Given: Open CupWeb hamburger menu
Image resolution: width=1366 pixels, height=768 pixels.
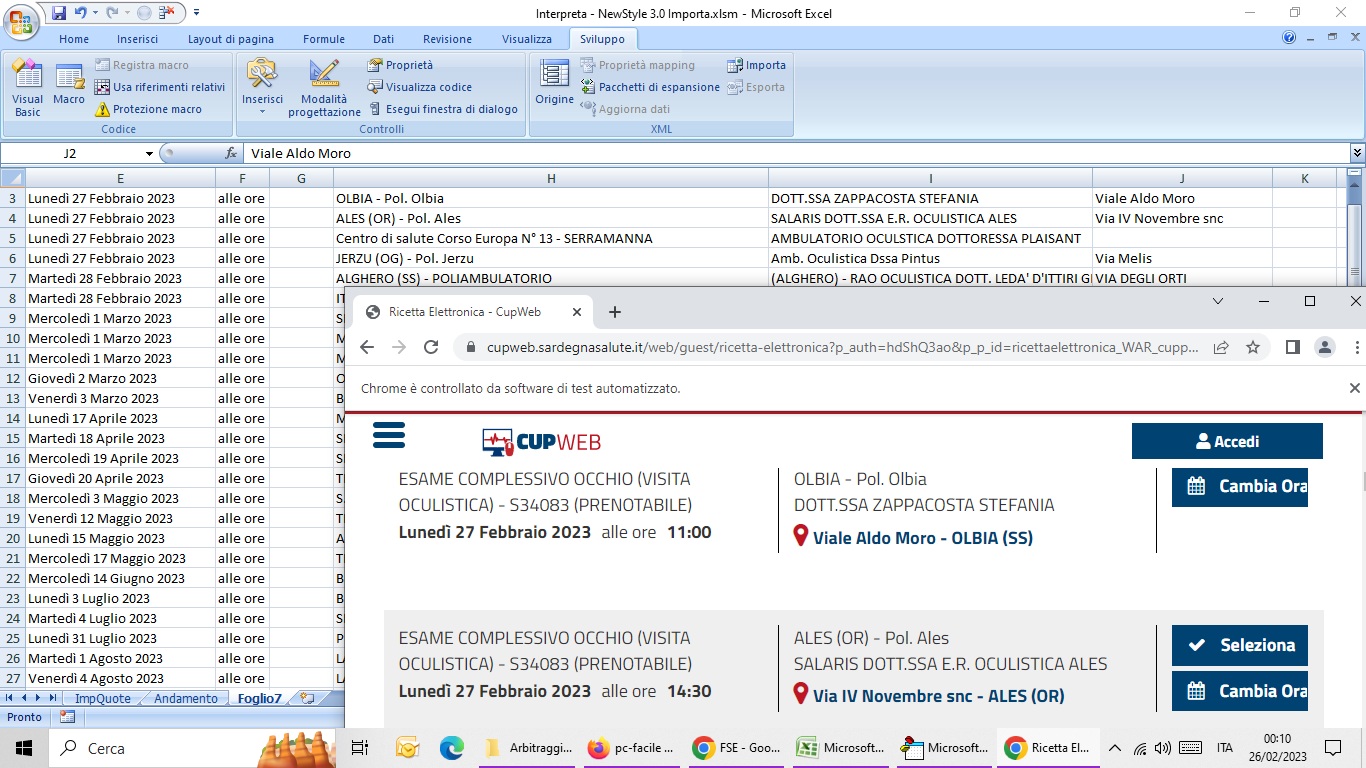Looking at the screenshot, I should tap(388, 435).
